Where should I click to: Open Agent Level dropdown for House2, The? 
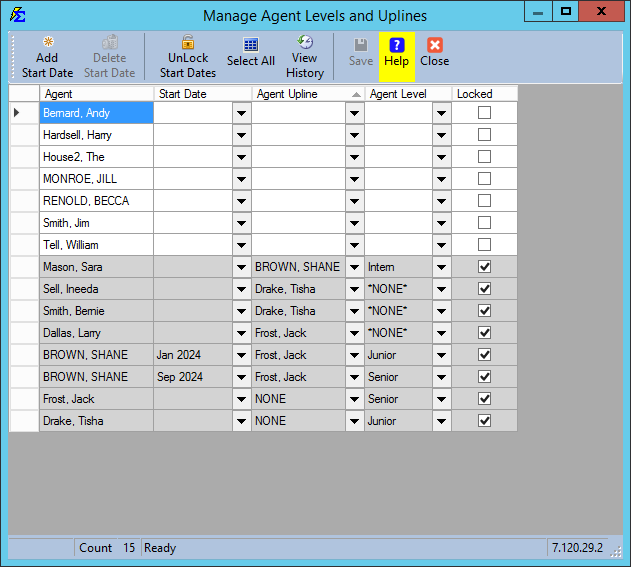[441, 157]
